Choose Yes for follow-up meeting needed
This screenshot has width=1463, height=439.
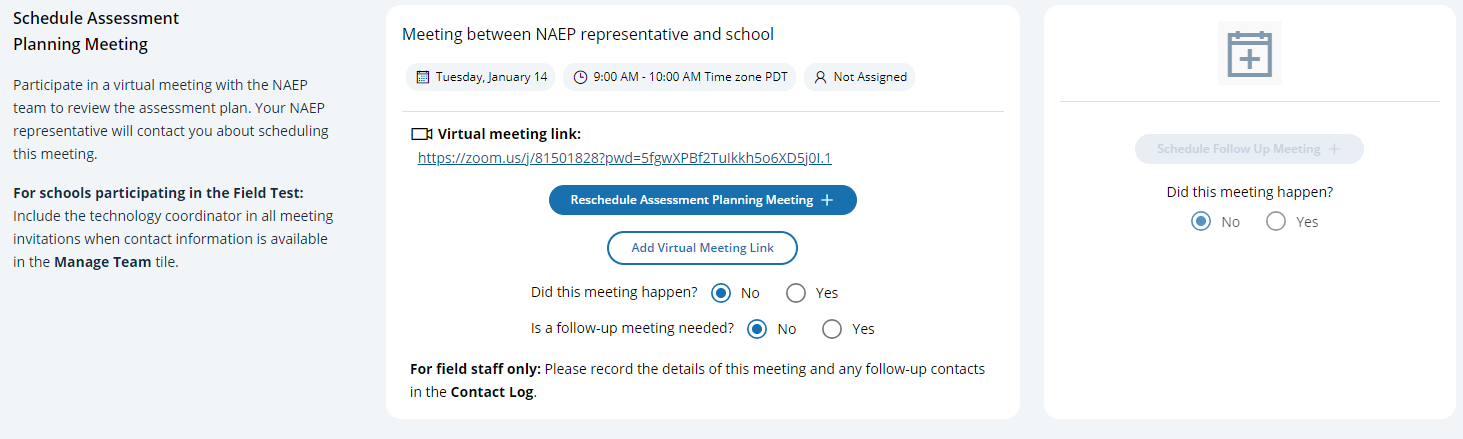832,328
